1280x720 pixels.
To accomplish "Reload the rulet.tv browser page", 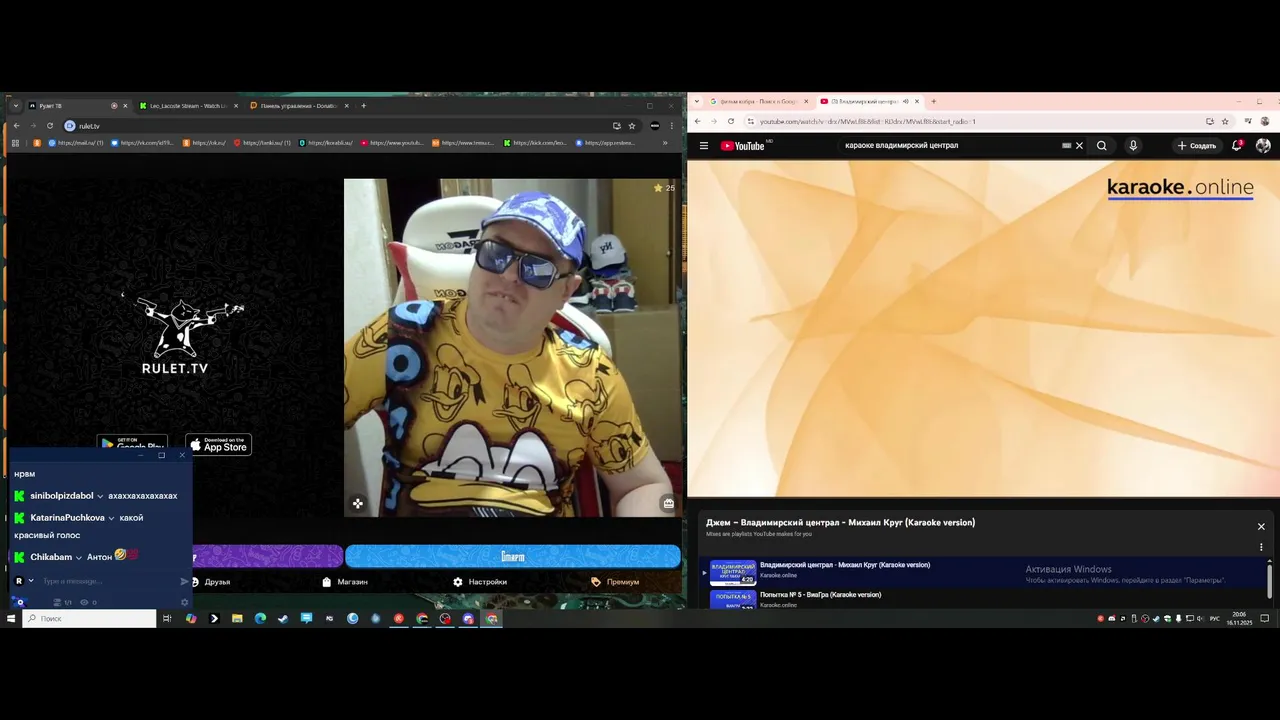I will point(50,126).
